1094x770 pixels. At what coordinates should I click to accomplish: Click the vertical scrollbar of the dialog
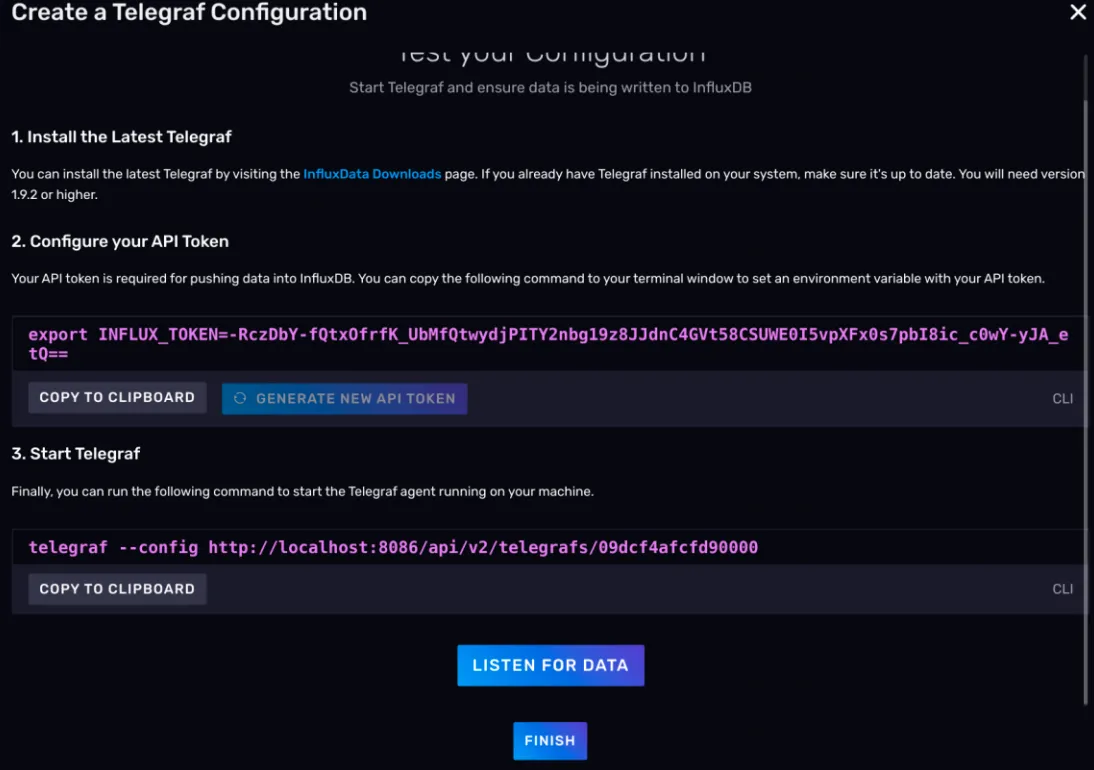point(1087,380)
